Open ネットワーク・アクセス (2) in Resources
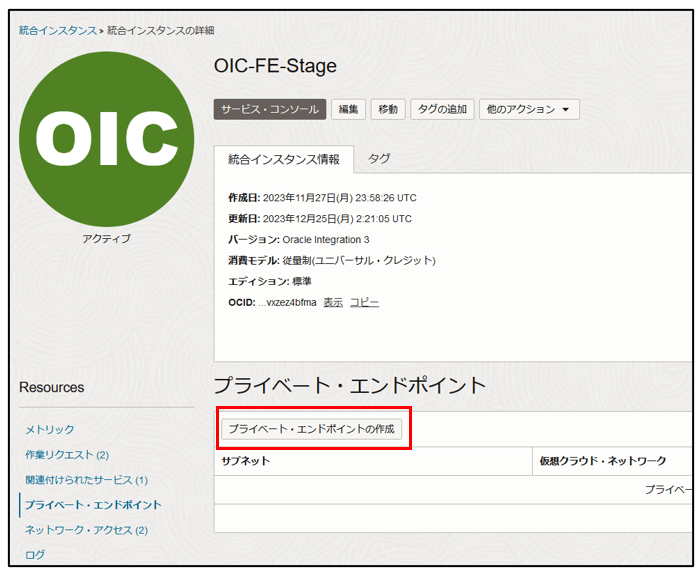This screenshot has width=697, height=572. pyautogui.click(x=86, y=530)
